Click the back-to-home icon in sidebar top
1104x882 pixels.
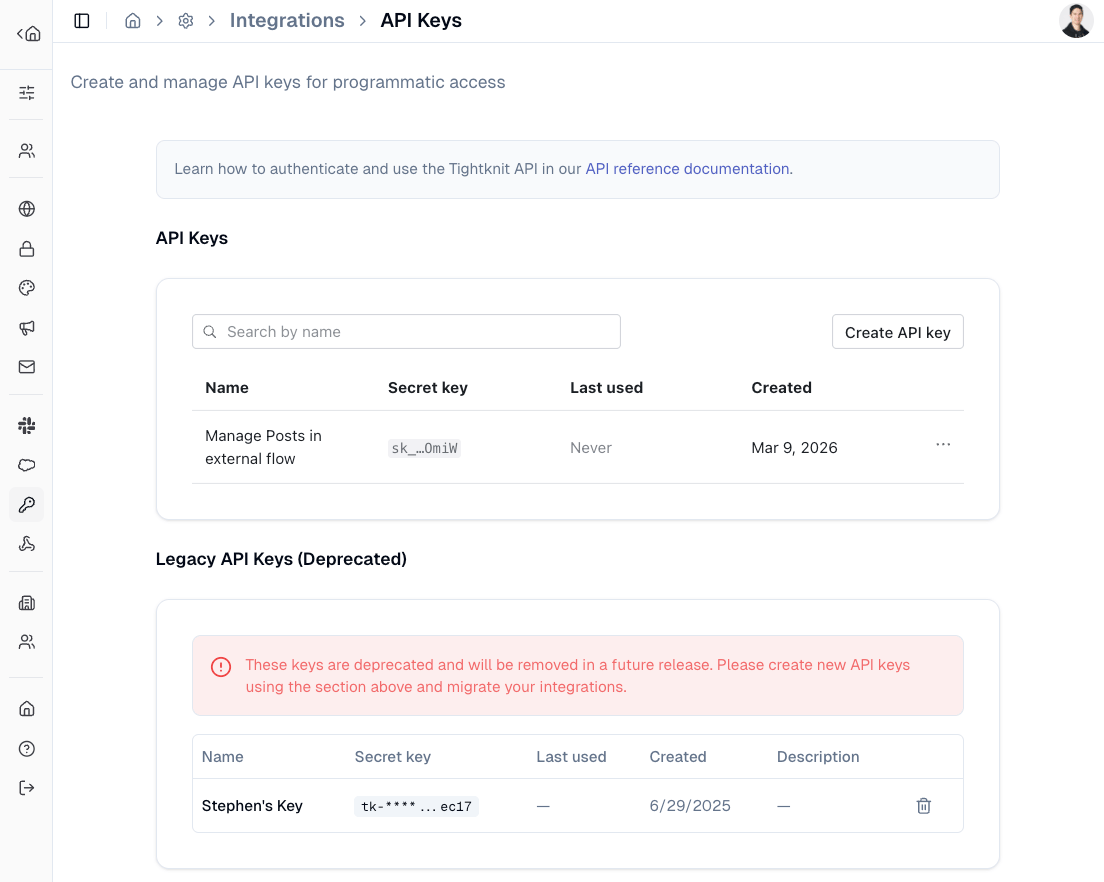click(29, 33)
